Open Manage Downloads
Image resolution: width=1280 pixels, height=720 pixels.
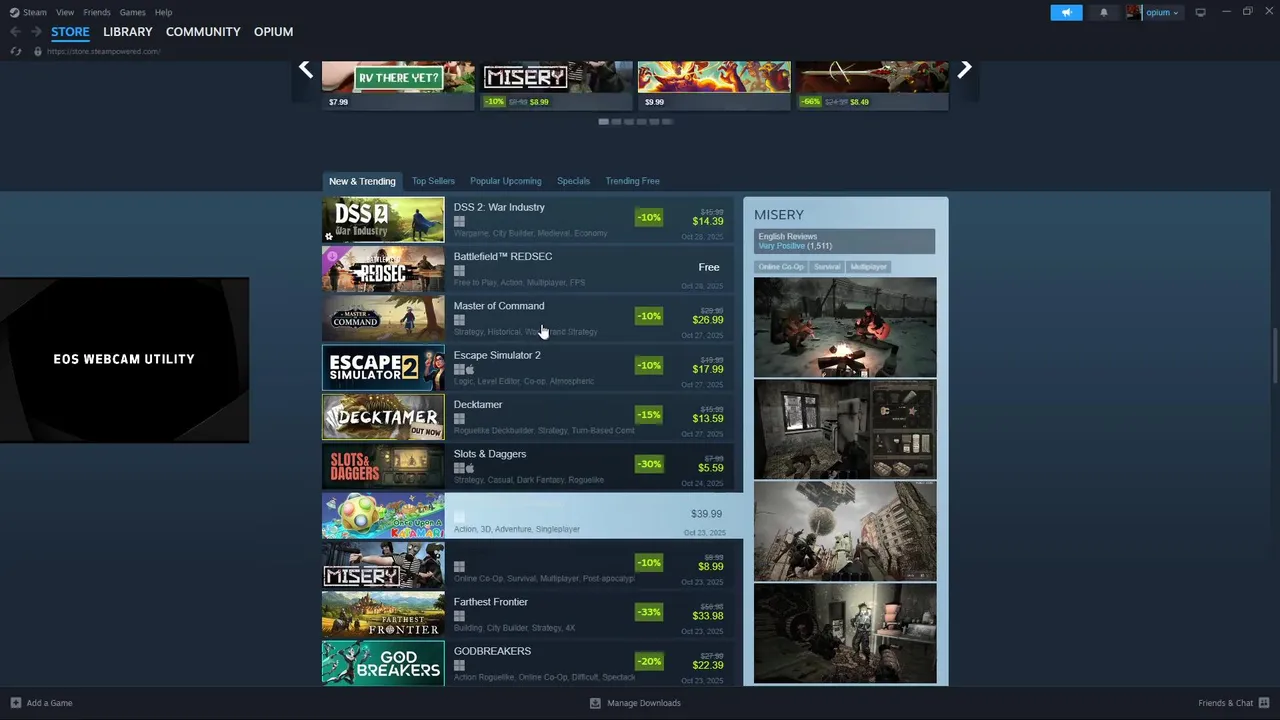click(x=635, y=703)
